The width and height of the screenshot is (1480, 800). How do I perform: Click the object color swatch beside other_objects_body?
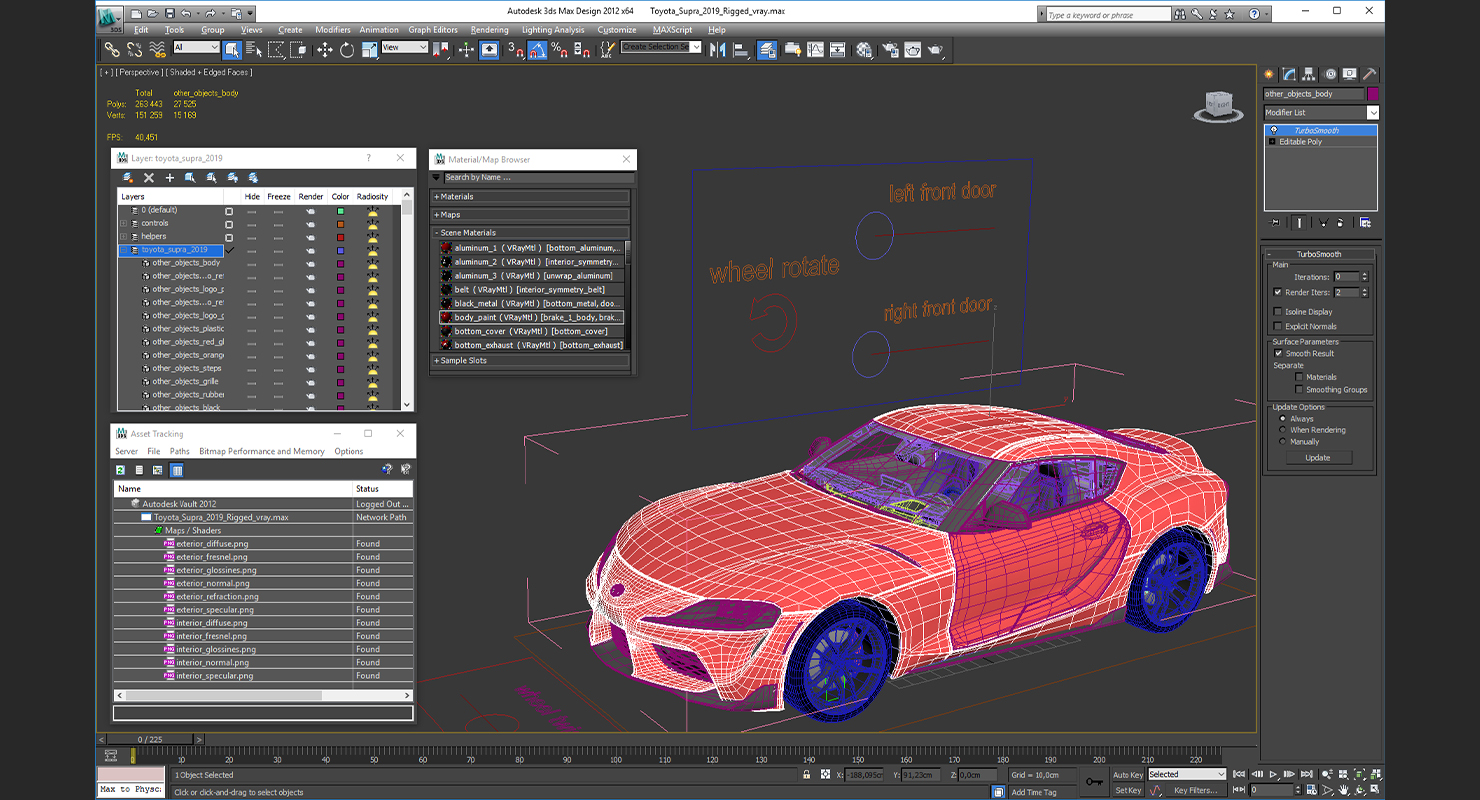click(x=1373, y=94)
